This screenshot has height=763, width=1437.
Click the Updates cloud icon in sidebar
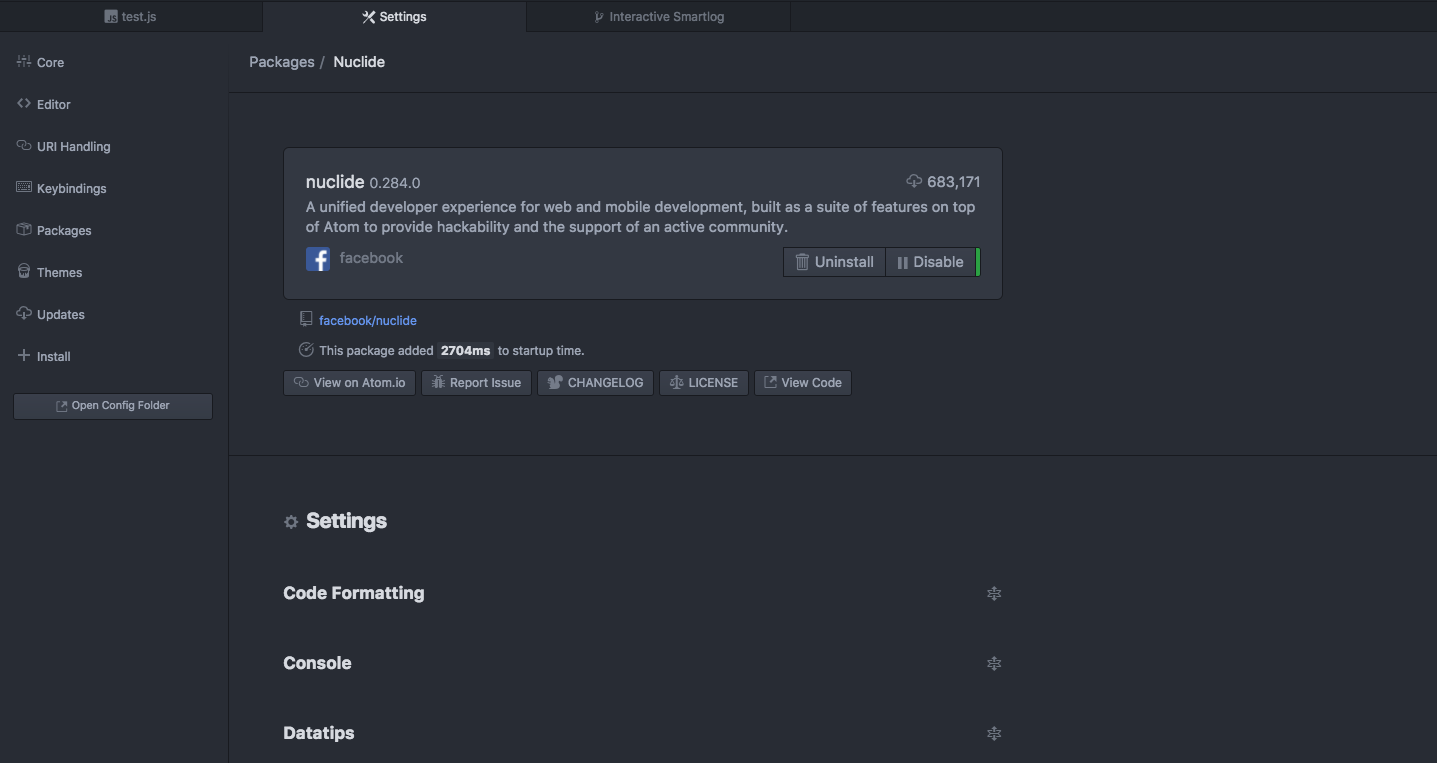tap(23, 313)
